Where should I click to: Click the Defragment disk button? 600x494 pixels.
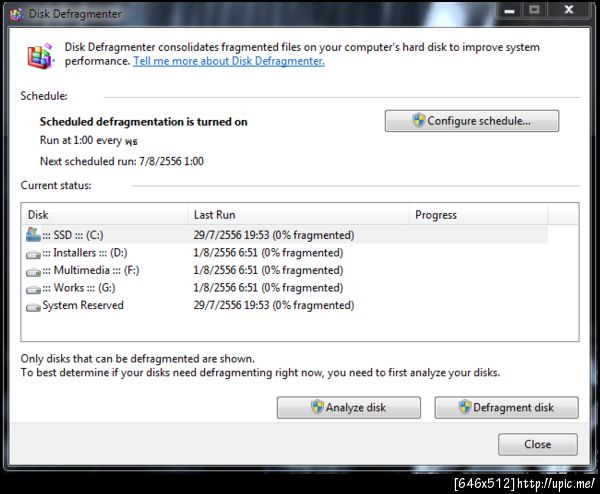click(x=506, y=408)
